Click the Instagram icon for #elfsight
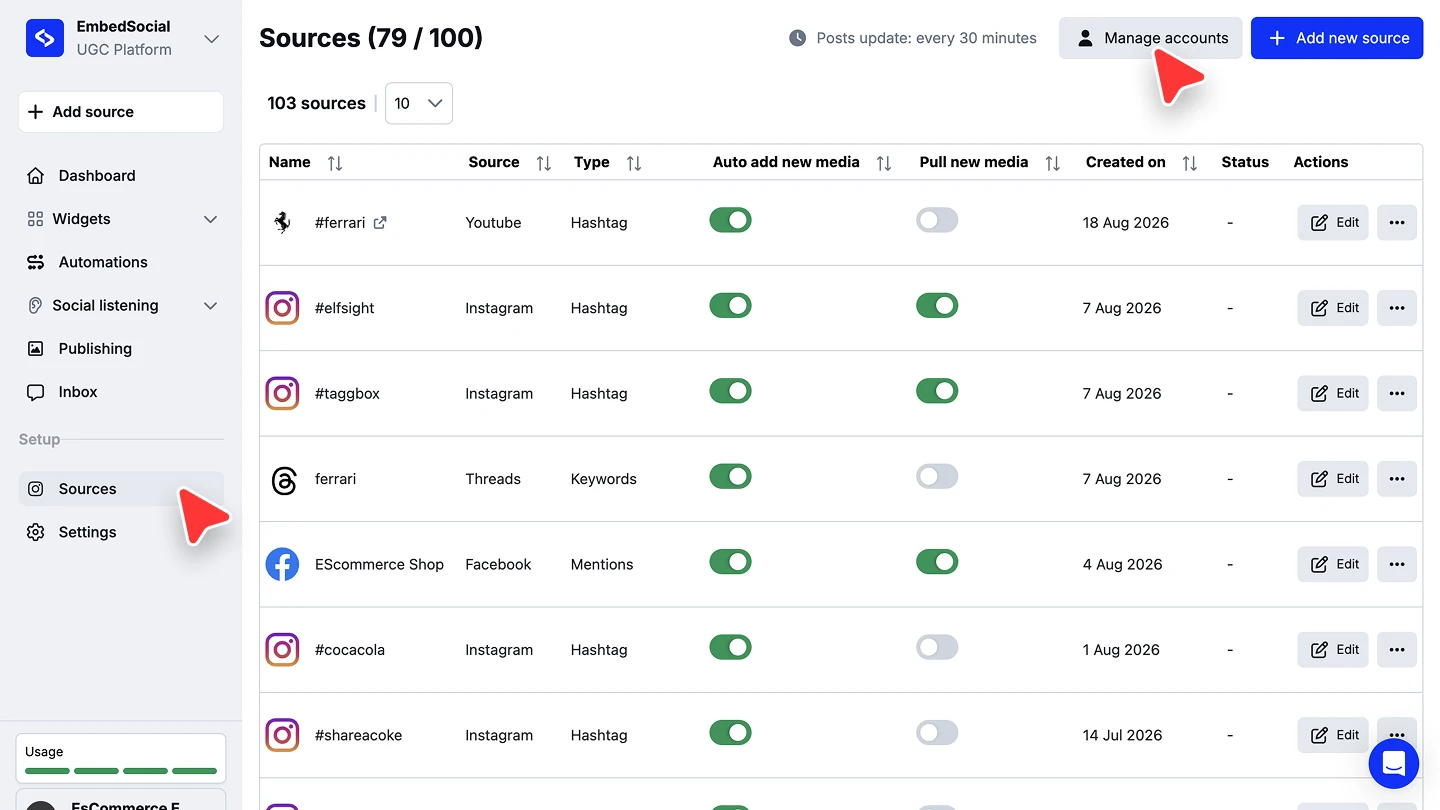 283,308
